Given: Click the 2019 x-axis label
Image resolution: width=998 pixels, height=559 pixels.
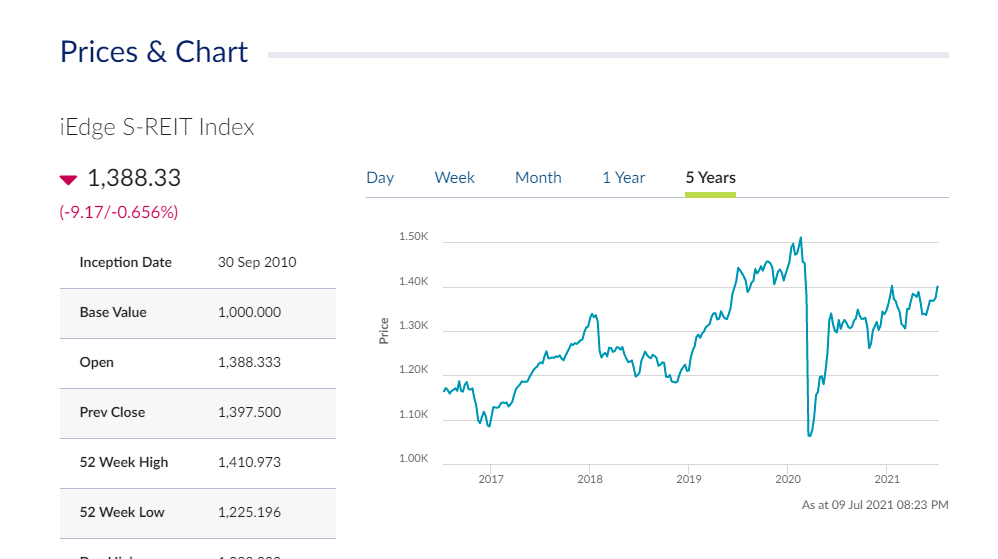Looking at the screenshot, I should point(689,479).
